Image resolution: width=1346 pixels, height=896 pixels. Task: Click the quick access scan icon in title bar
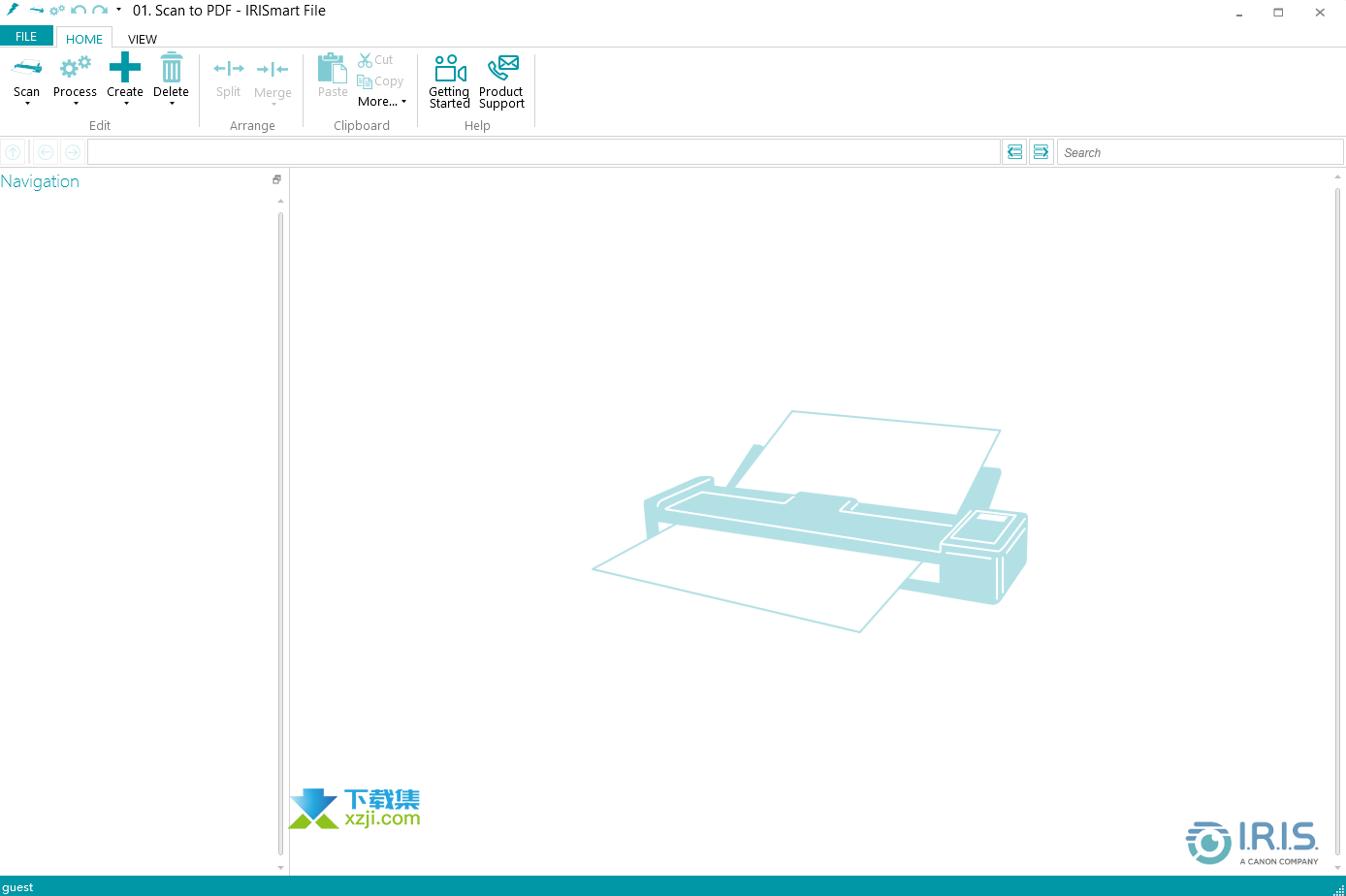tap(37, 10)
